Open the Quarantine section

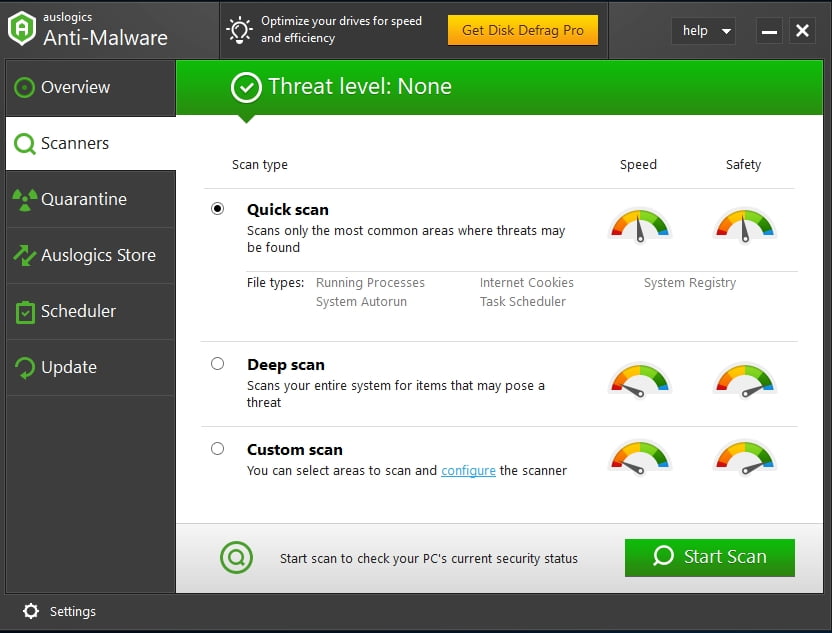click(81, 199)
